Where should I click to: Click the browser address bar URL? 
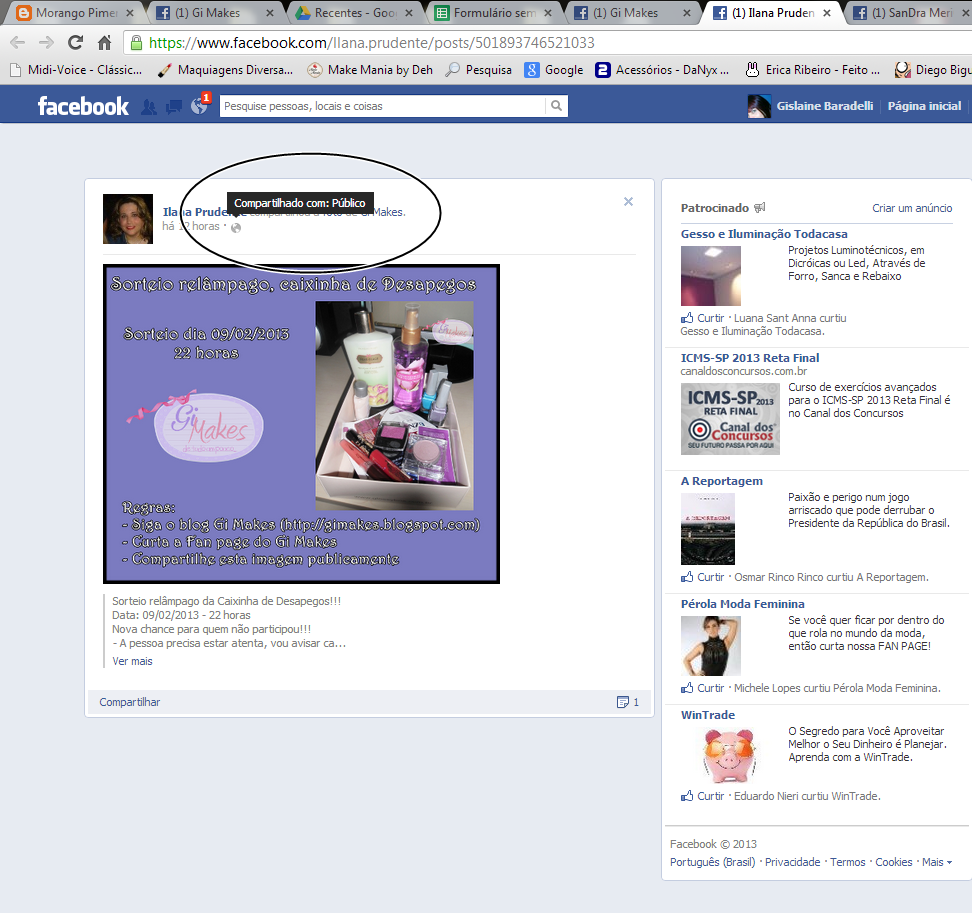coord(371,42)
